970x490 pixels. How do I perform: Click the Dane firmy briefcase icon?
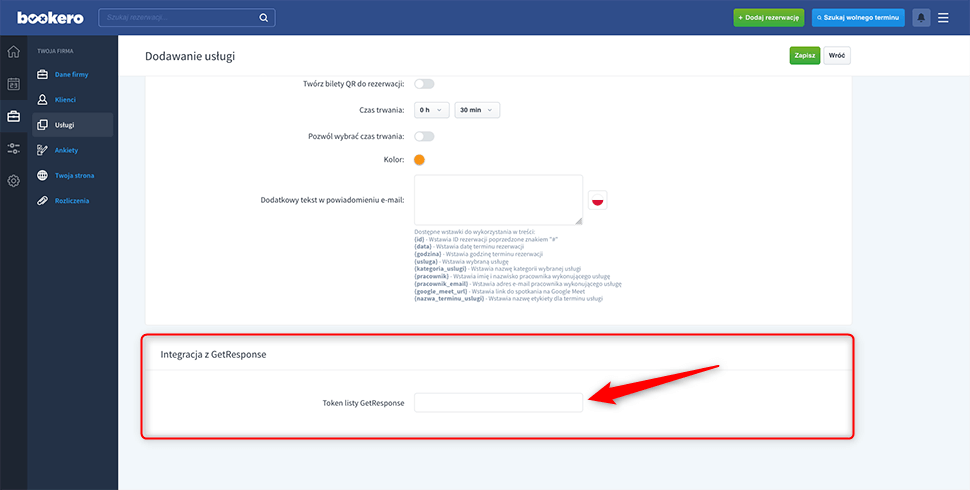pyautogui.click(x=43, y=74)
